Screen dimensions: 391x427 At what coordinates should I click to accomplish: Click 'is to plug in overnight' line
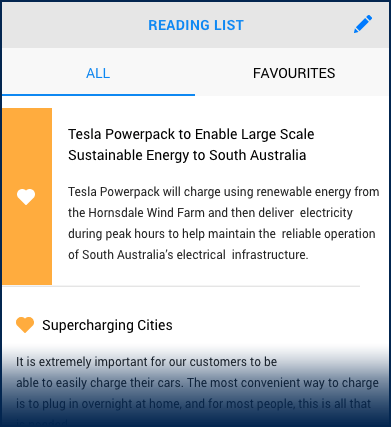point(193,404)
